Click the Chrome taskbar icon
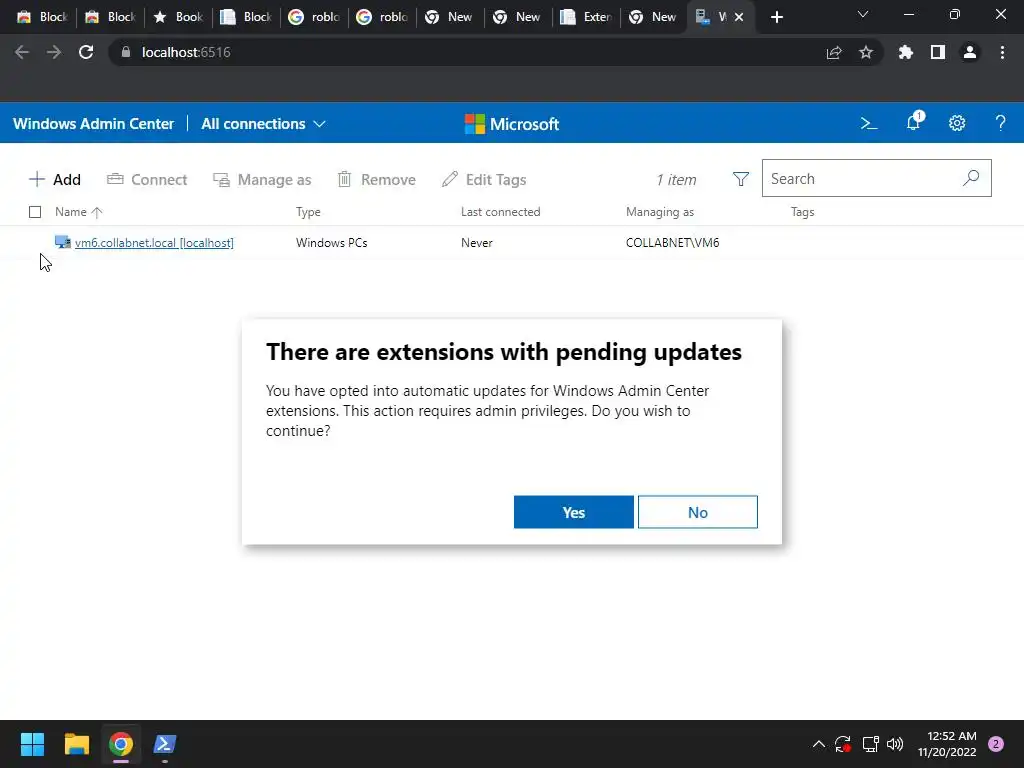This screenshot has width=1024, height=768. pos(121,744)
